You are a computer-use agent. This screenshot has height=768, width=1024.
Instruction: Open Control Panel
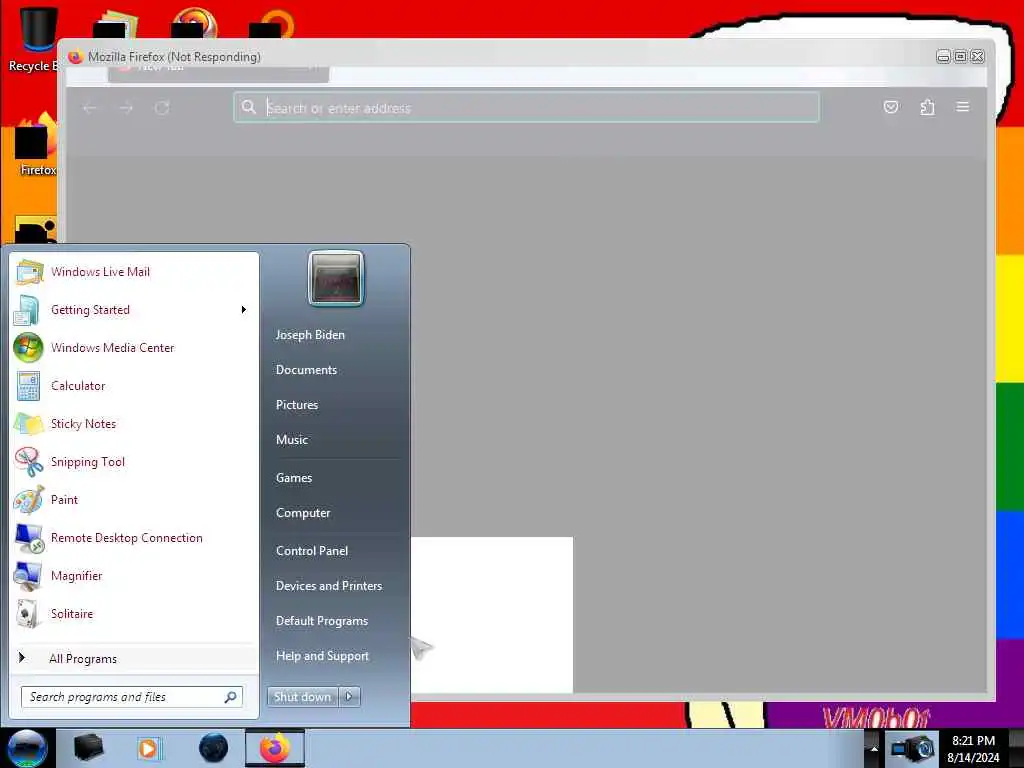point(312,551)
